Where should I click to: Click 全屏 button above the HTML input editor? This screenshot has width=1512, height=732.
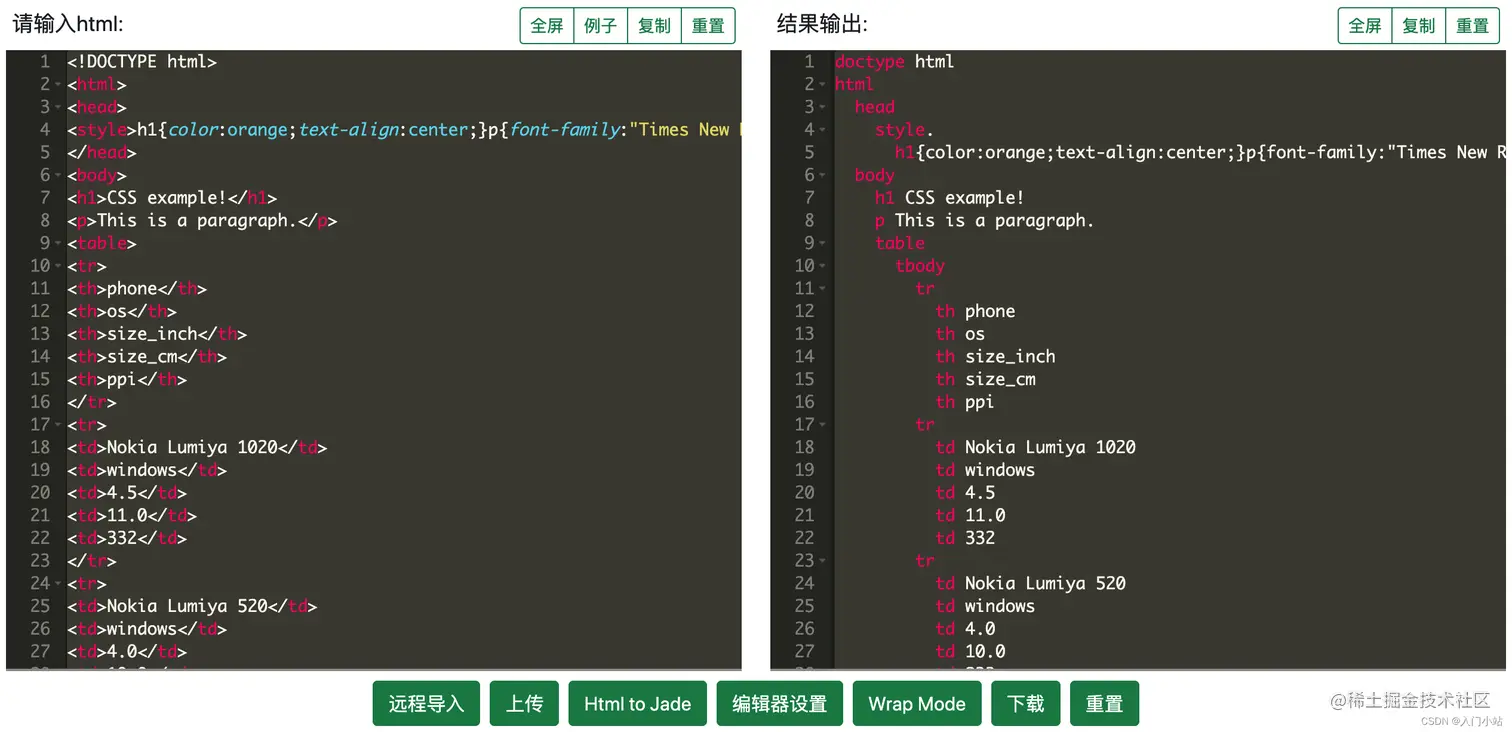click(x=547, y=26)
